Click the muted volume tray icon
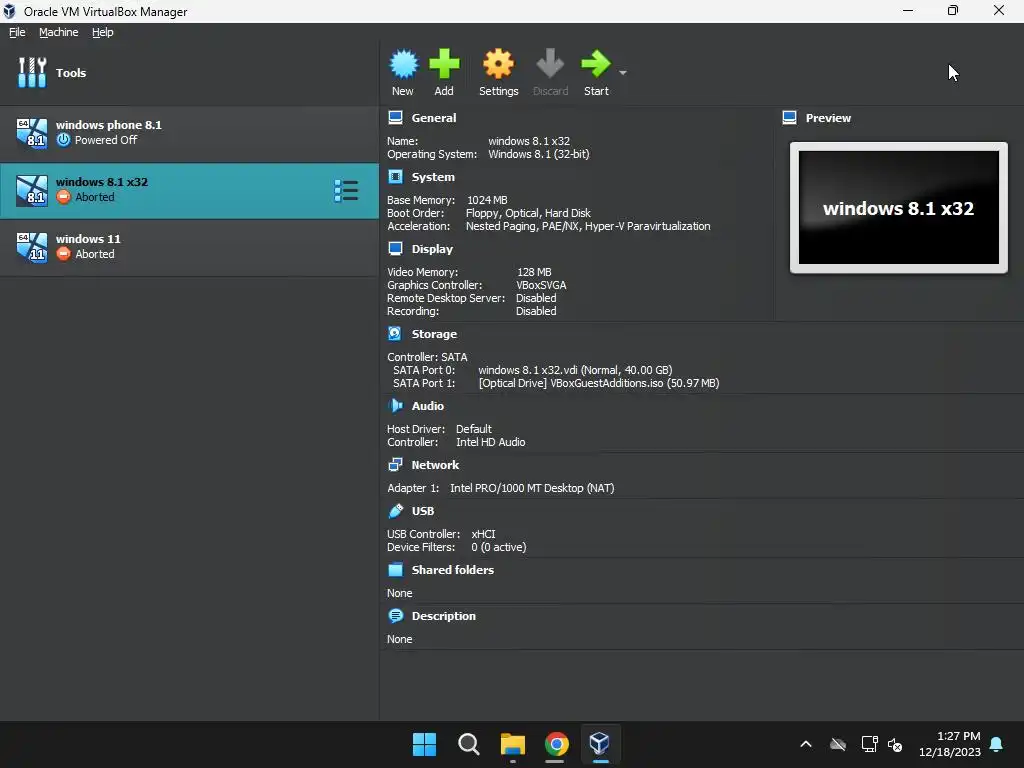The height and width of the screenshot is (768, 1024). tap(895, 744)
